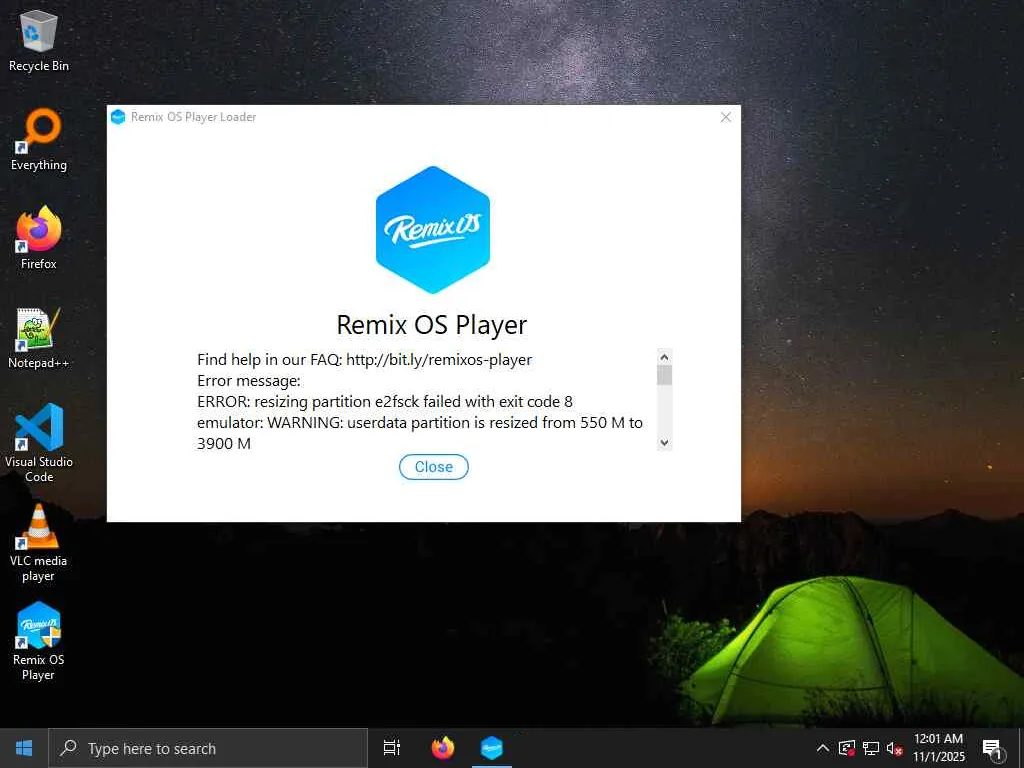Click the 'Remix OS Player' heading text
The height and width of the screenshot is (768, 1024).
[x=432, y=325]
